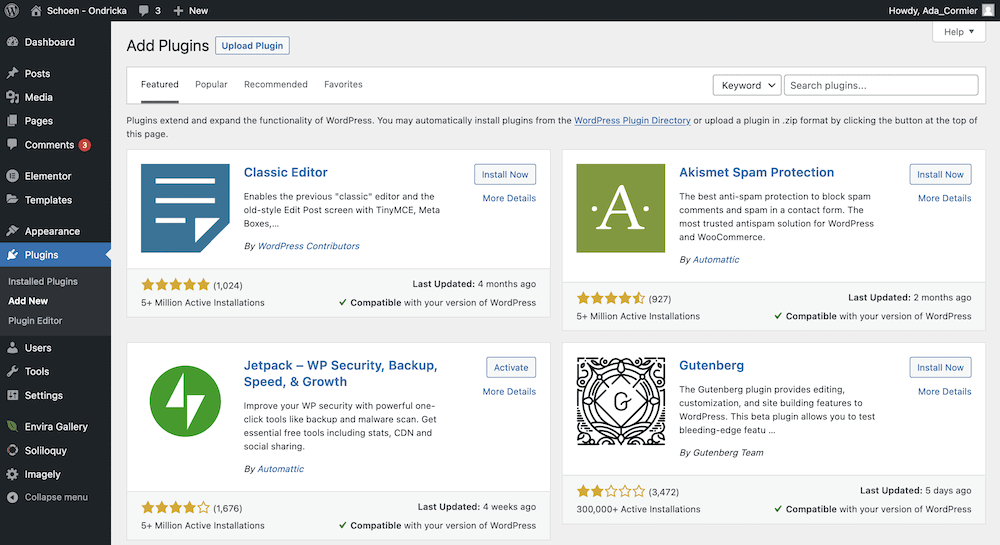The height and width of the screenshot is (545, 1000).
Task: Open the WordPress Plugin Directory link
Action: 632,120
